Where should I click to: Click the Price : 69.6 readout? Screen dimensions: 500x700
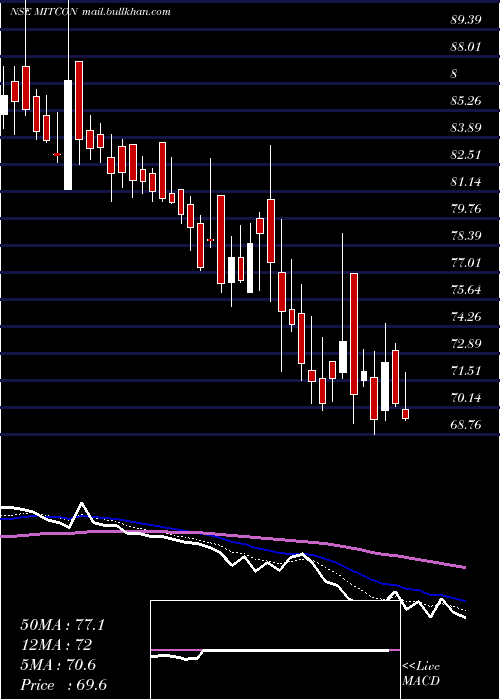tap(63, 685)
